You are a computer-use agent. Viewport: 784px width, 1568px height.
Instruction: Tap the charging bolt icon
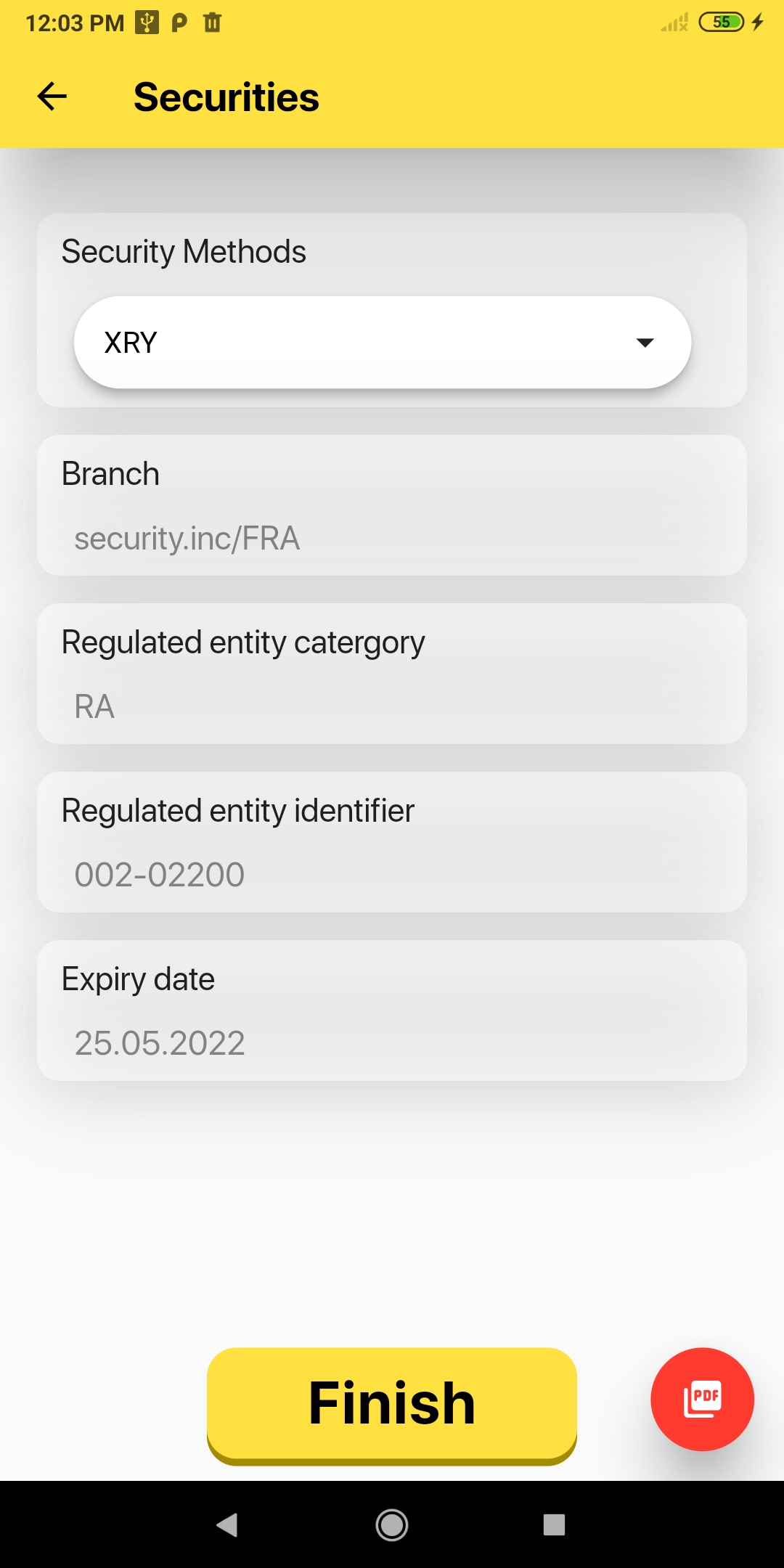tap(758, 22)
